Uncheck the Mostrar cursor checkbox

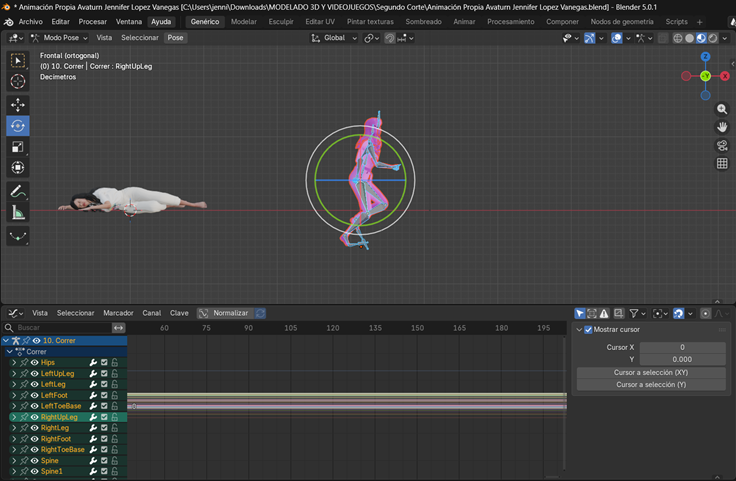[588, 329]
